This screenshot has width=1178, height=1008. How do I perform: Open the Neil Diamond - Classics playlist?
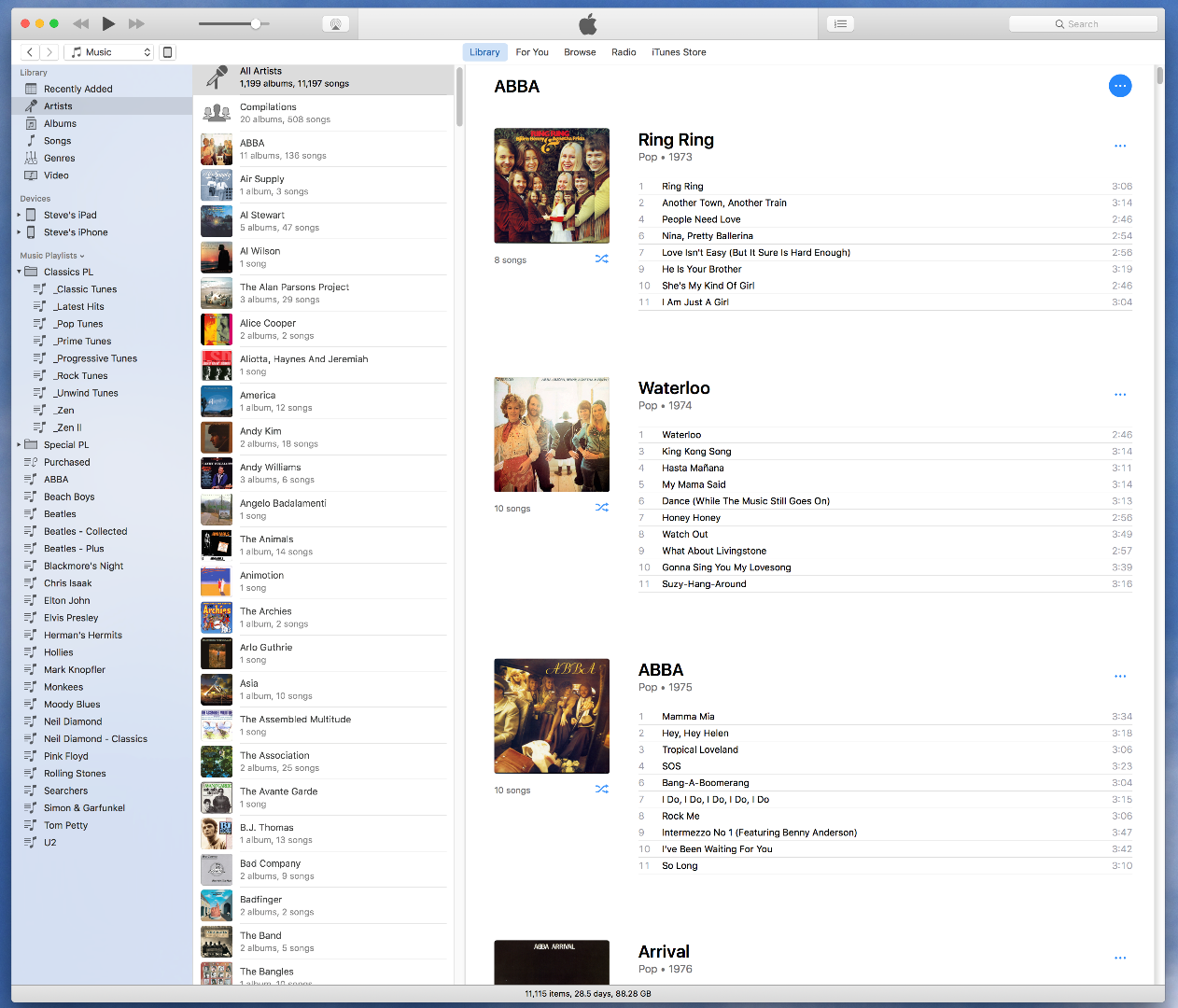click(x=102, y=739)
